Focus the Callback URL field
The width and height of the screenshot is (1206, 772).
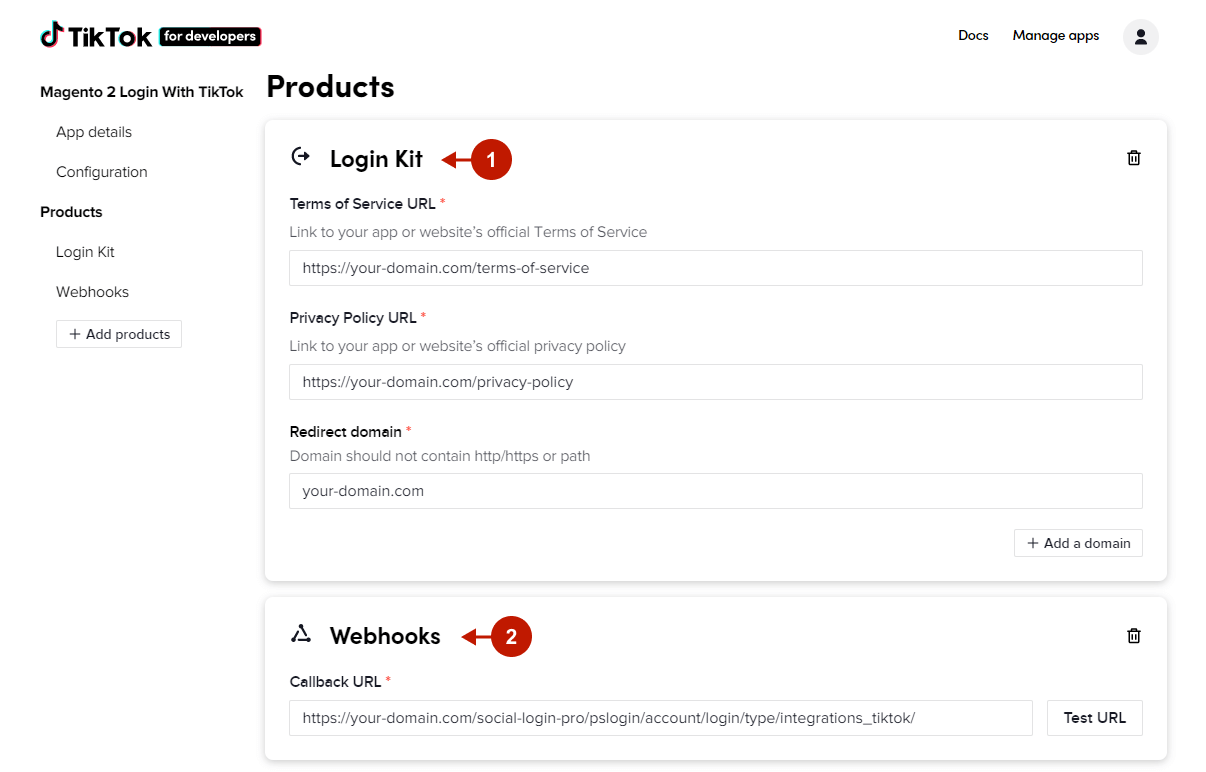pos(661,718)
